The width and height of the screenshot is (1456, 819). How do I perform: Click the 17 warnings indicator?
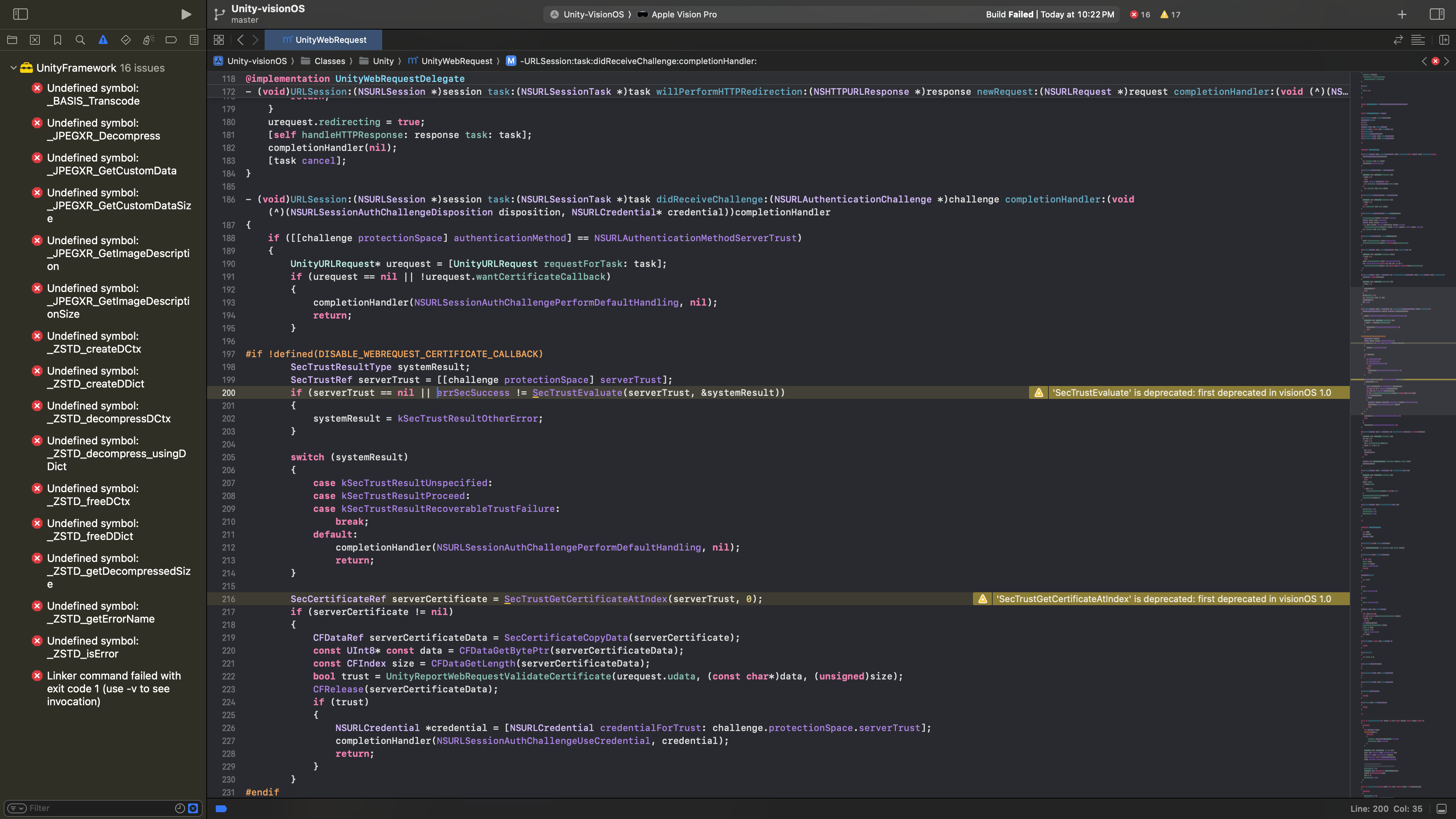1170,15
